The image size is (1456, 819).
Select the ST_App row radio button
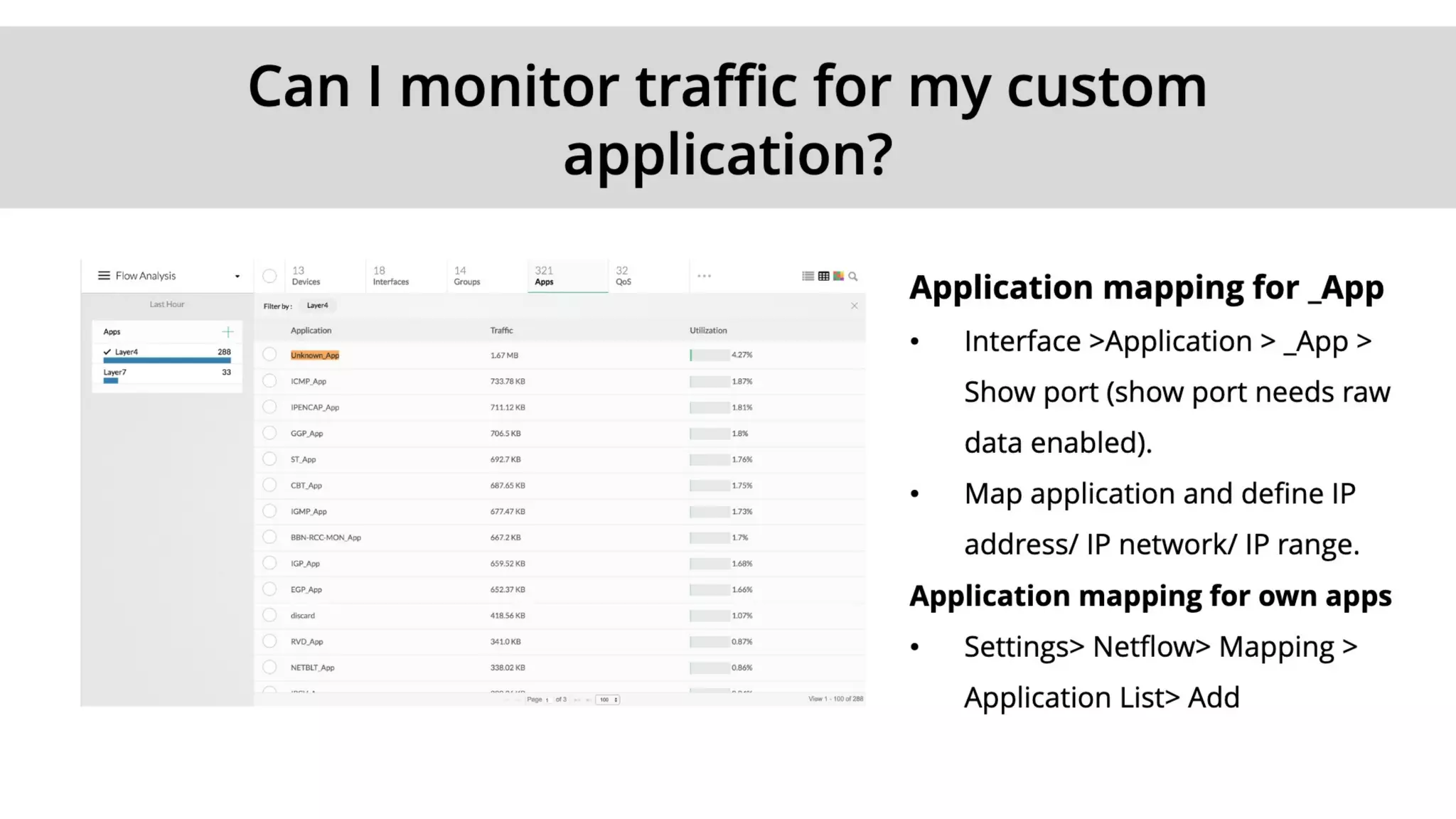point(269,459)
